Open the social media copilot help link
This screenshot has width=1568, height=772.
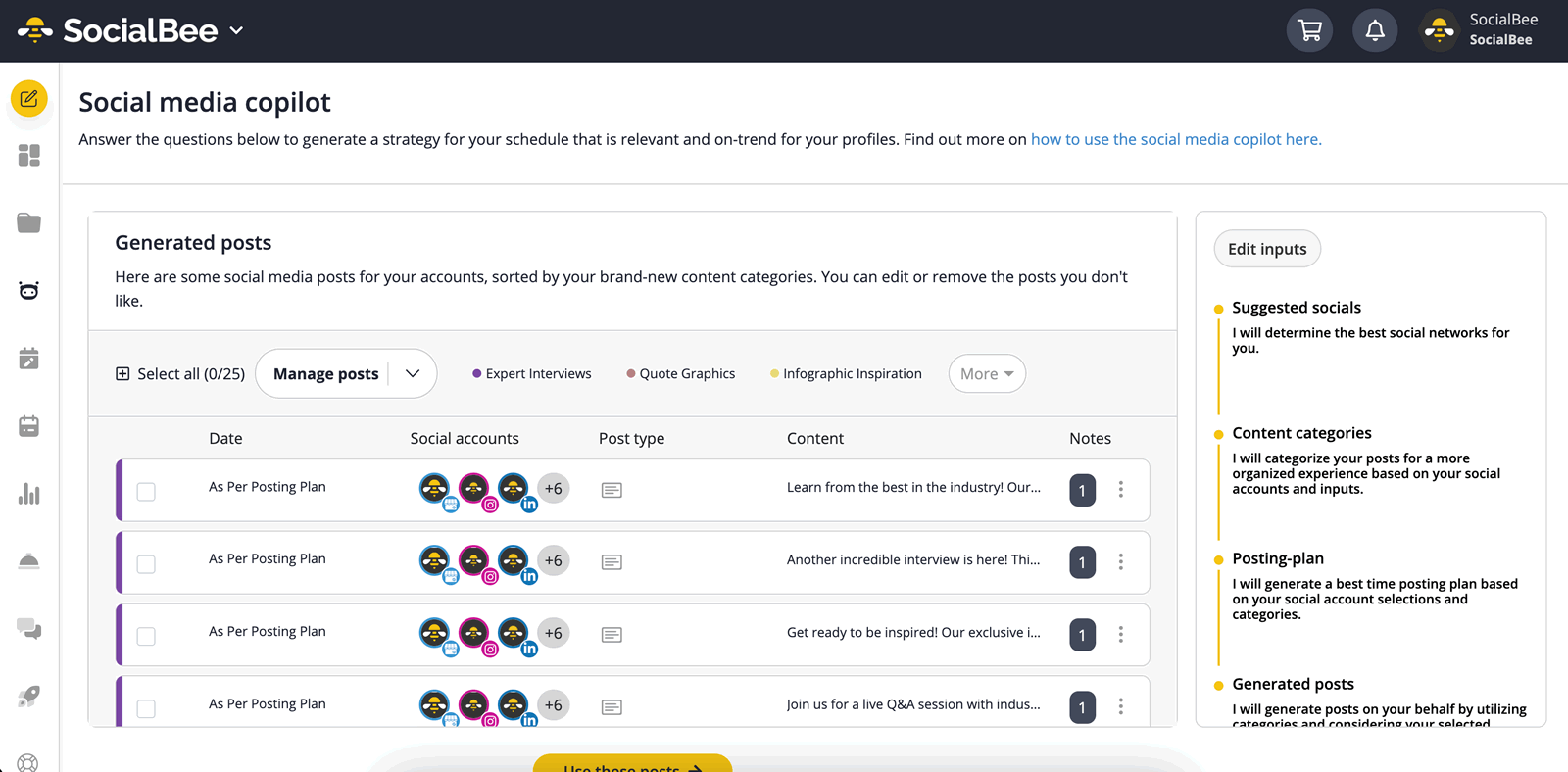click(1176, 139)
